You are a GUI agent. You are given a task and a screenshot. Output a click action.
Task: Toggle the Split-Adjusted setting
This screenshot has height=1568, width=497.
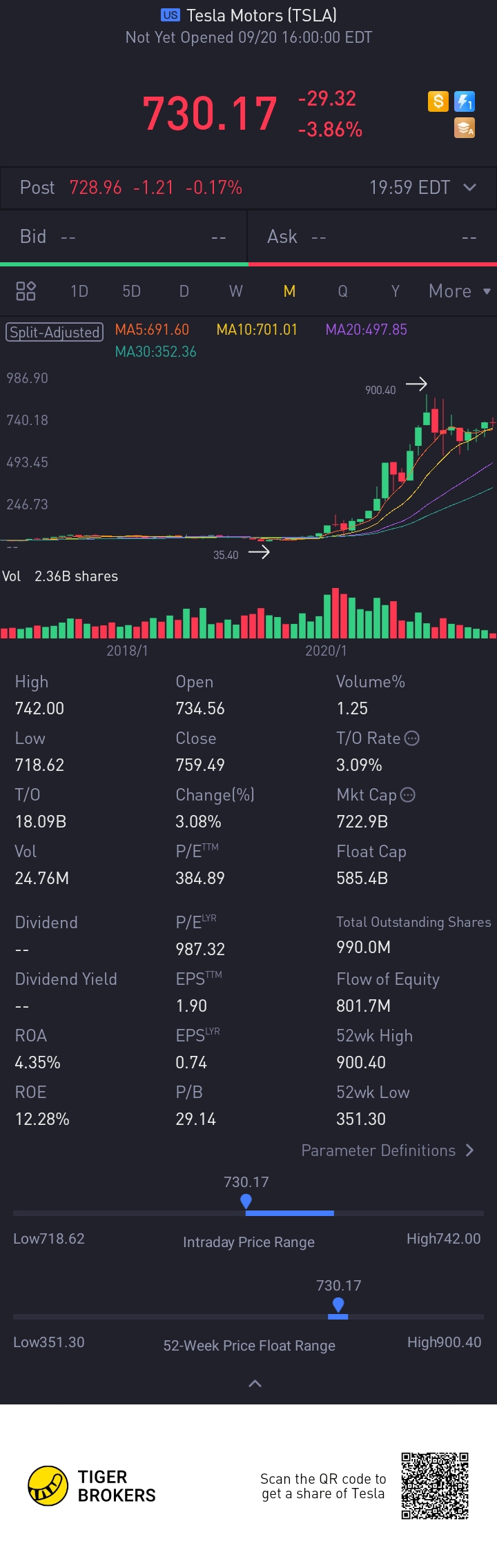[x=55, y=332]
